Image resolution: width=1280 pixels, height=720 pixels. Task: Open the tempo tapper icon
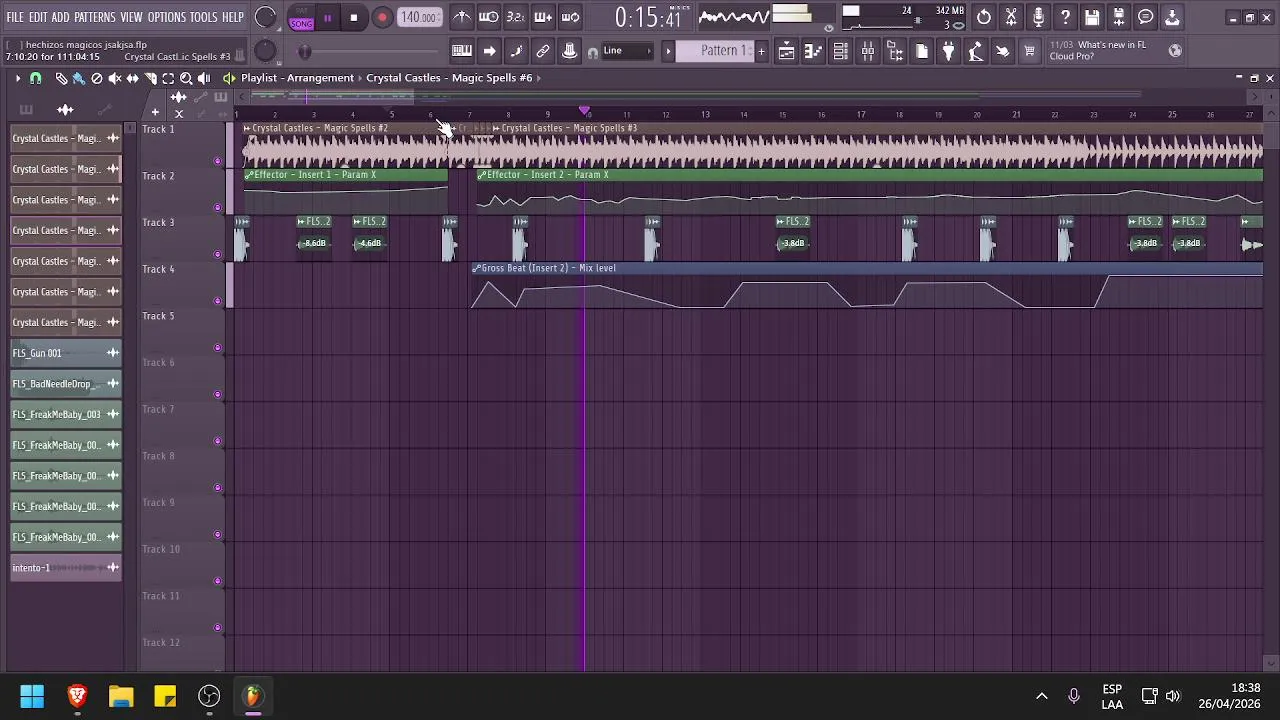point(976,51)
